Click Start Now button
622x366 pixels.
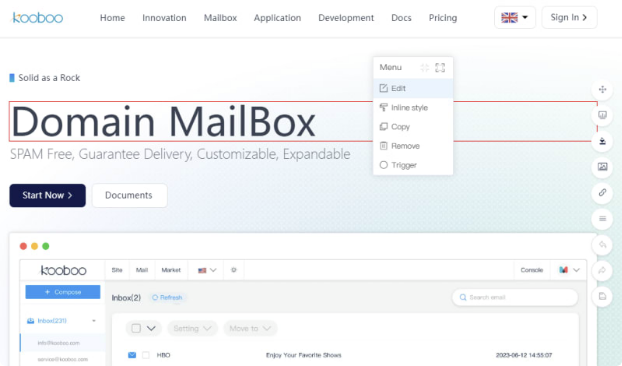(x=48, y=195)
